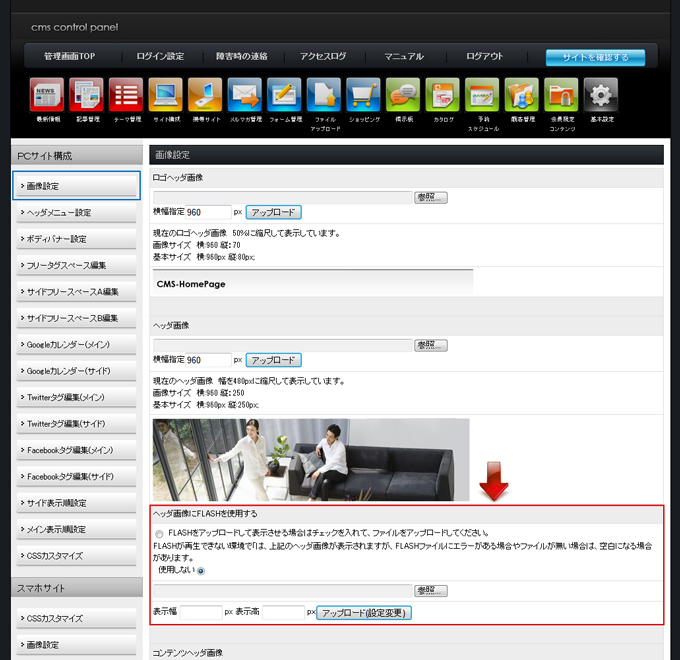The image size is (680, 660).
Task: Click the header image photo thumbnail
Action: click(310, 459)
